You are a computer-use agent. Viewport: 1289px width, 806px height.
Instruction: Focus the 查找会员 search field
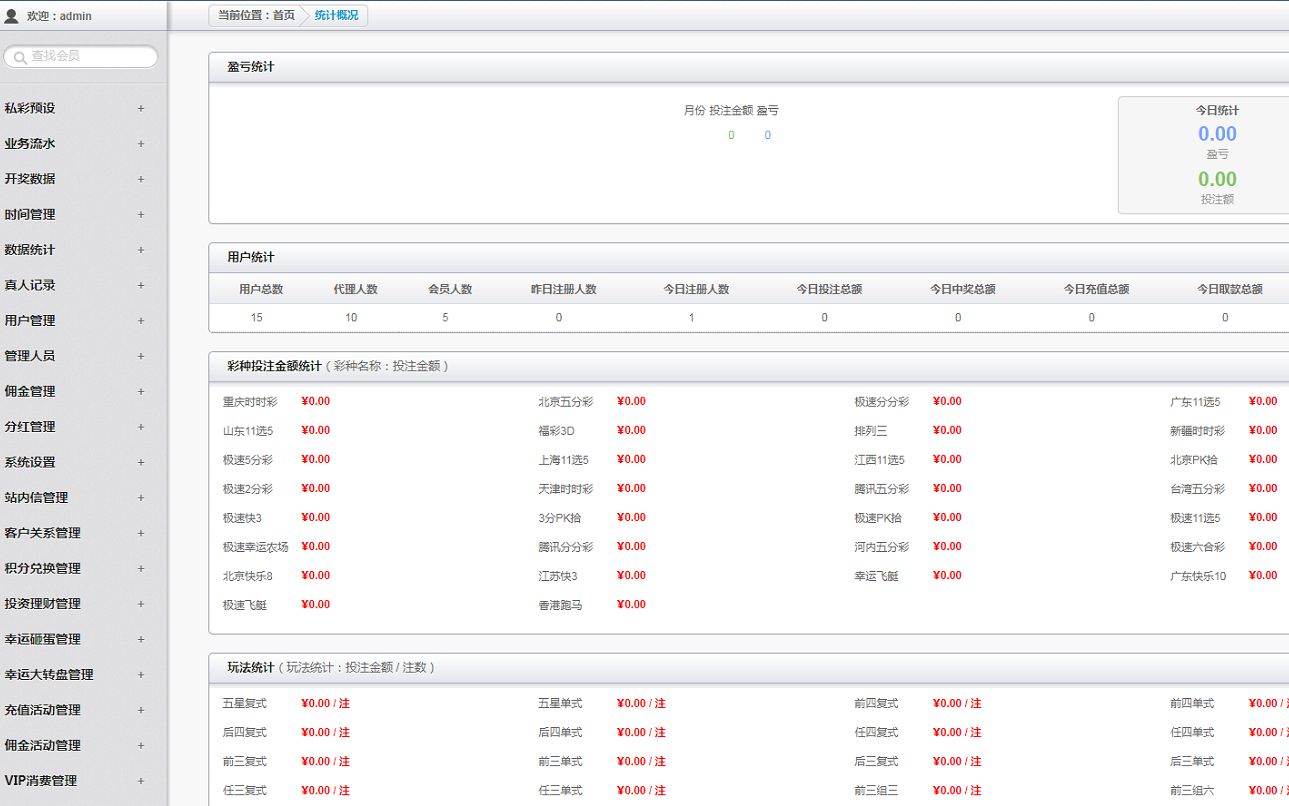pyautogui.click(x=81, y=57)
